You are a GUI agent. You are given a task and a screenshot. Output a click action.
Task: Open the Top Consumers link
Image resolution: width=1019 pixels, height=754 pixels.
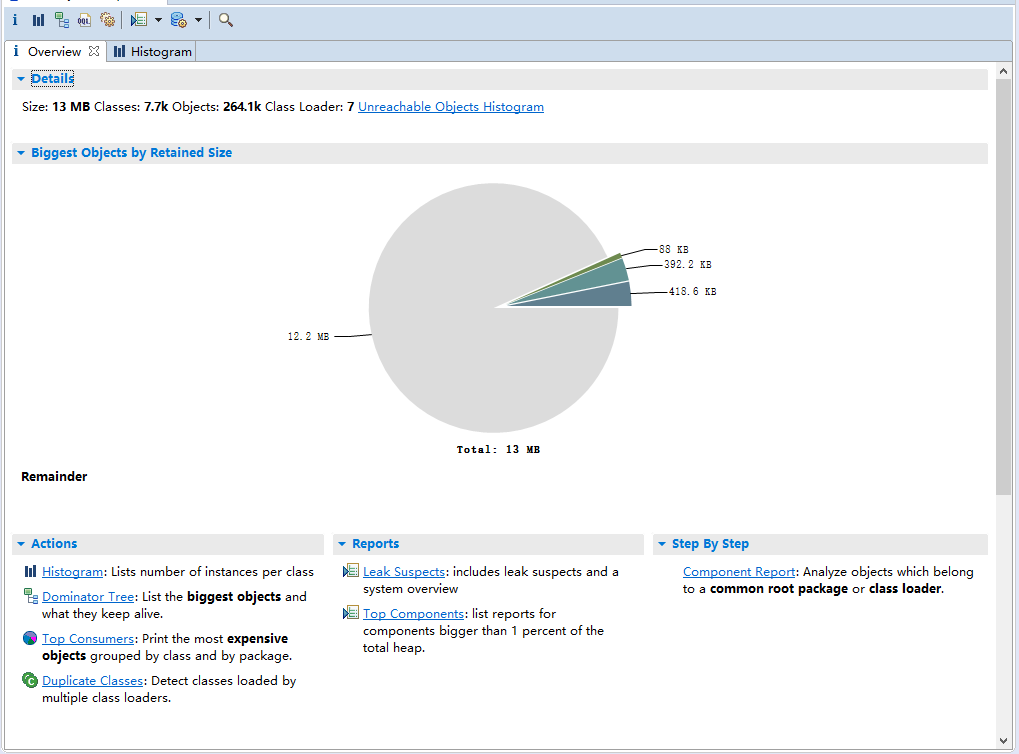[88, 638]
